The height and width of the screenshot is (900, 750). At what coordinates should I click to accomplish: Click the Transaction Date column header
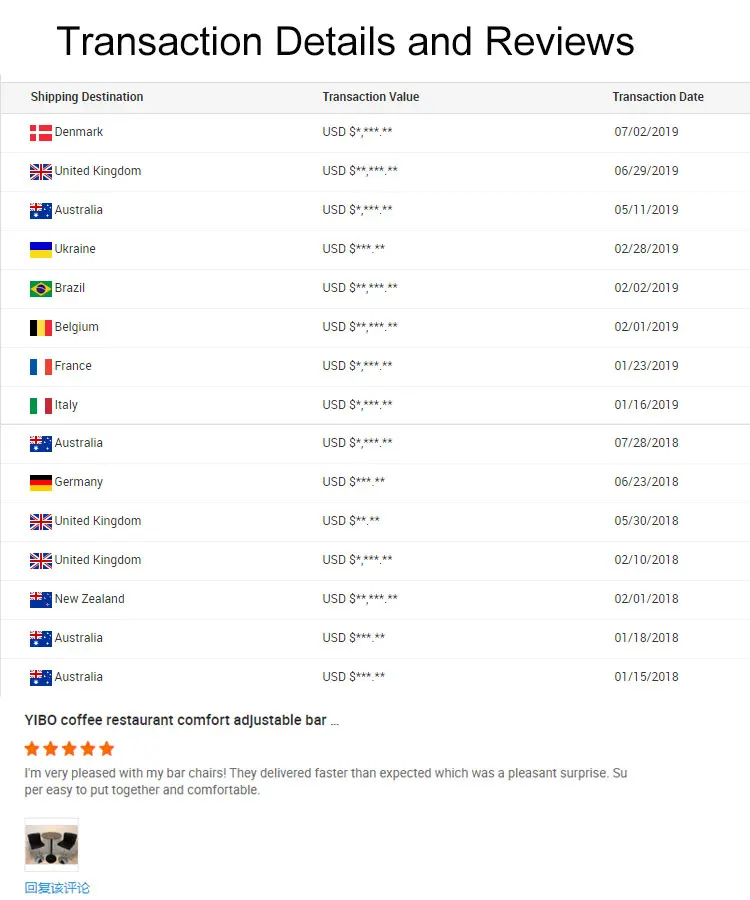coord(658,97)
